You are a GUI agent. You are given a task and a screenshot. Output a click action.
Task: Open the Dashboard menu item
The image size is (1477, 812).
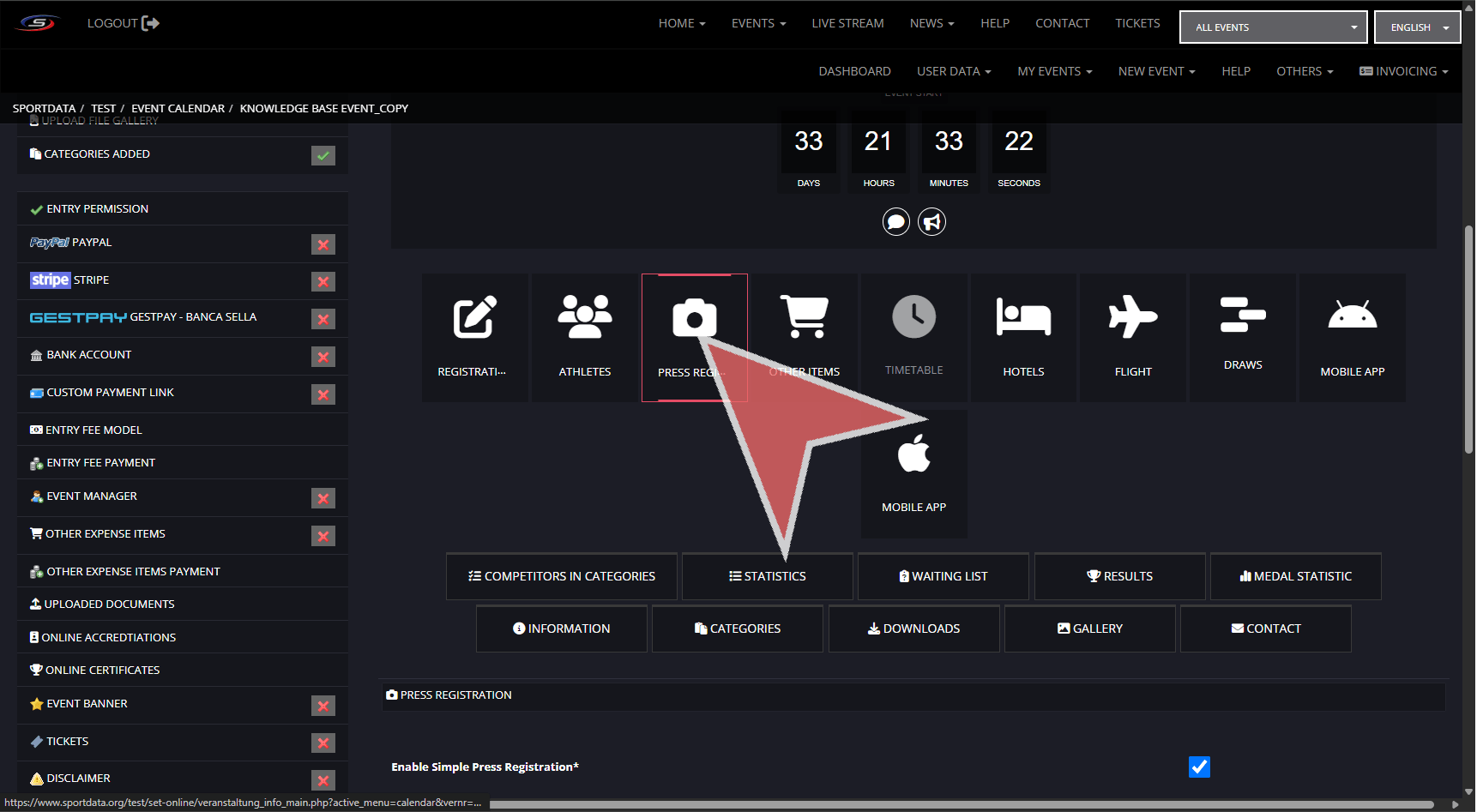[854, 71]
